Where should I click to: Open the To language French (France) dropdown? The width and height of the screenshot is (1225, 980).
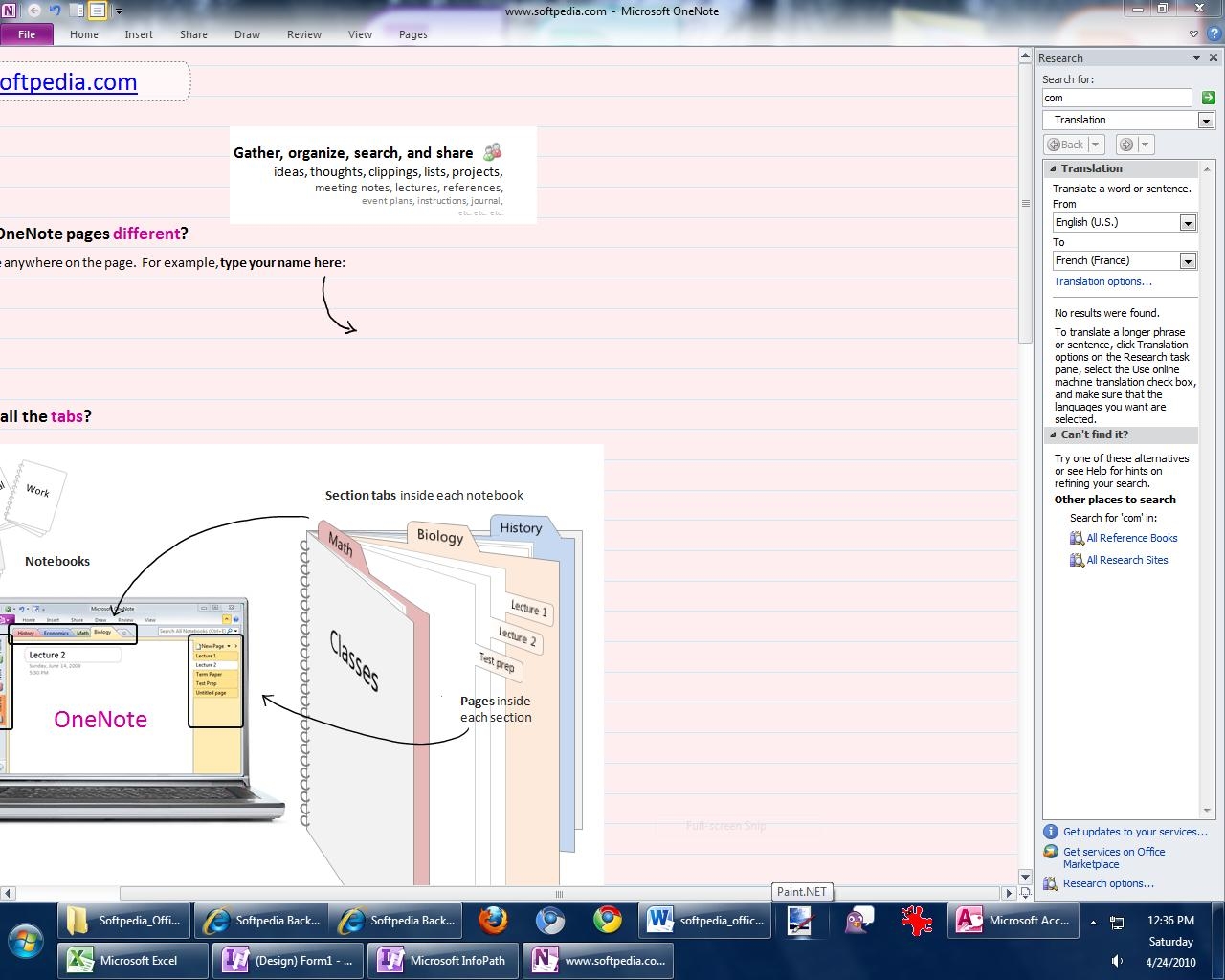pos(1188,261)
